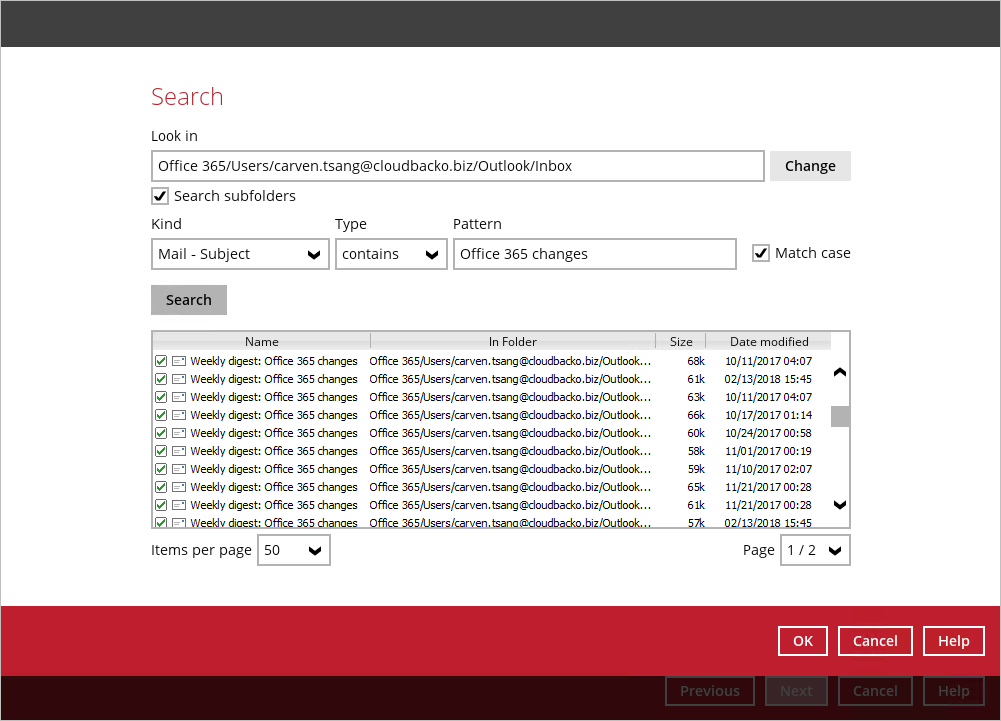The width and height of the screenshot is (1001, 721).
Task: Click the mail icon of the 60k message
Action: [179, 433]
